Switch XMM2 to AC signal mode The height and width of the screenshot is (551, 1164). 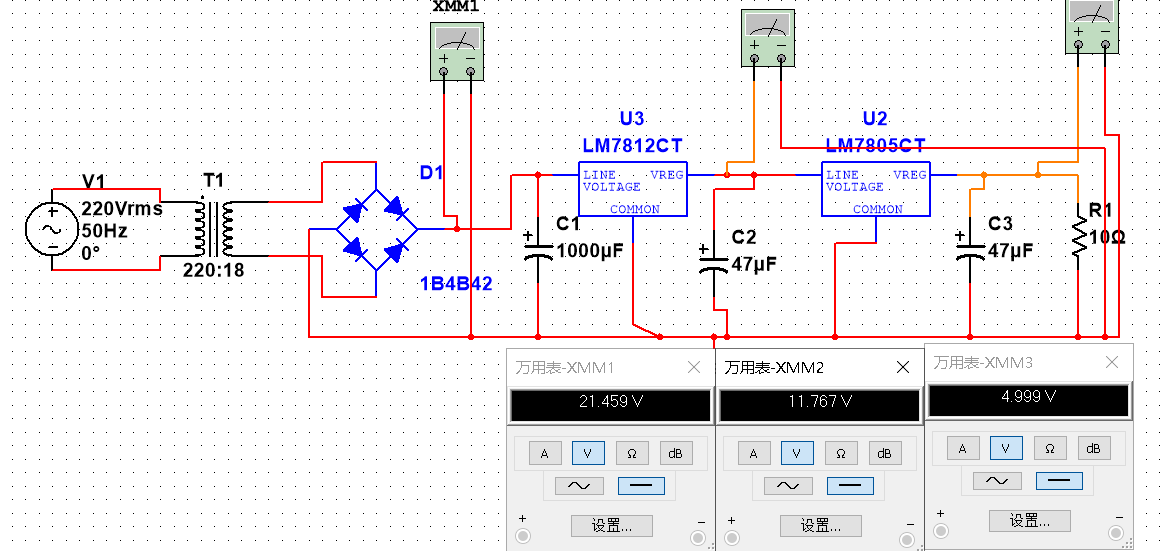(x=787, y=486)
